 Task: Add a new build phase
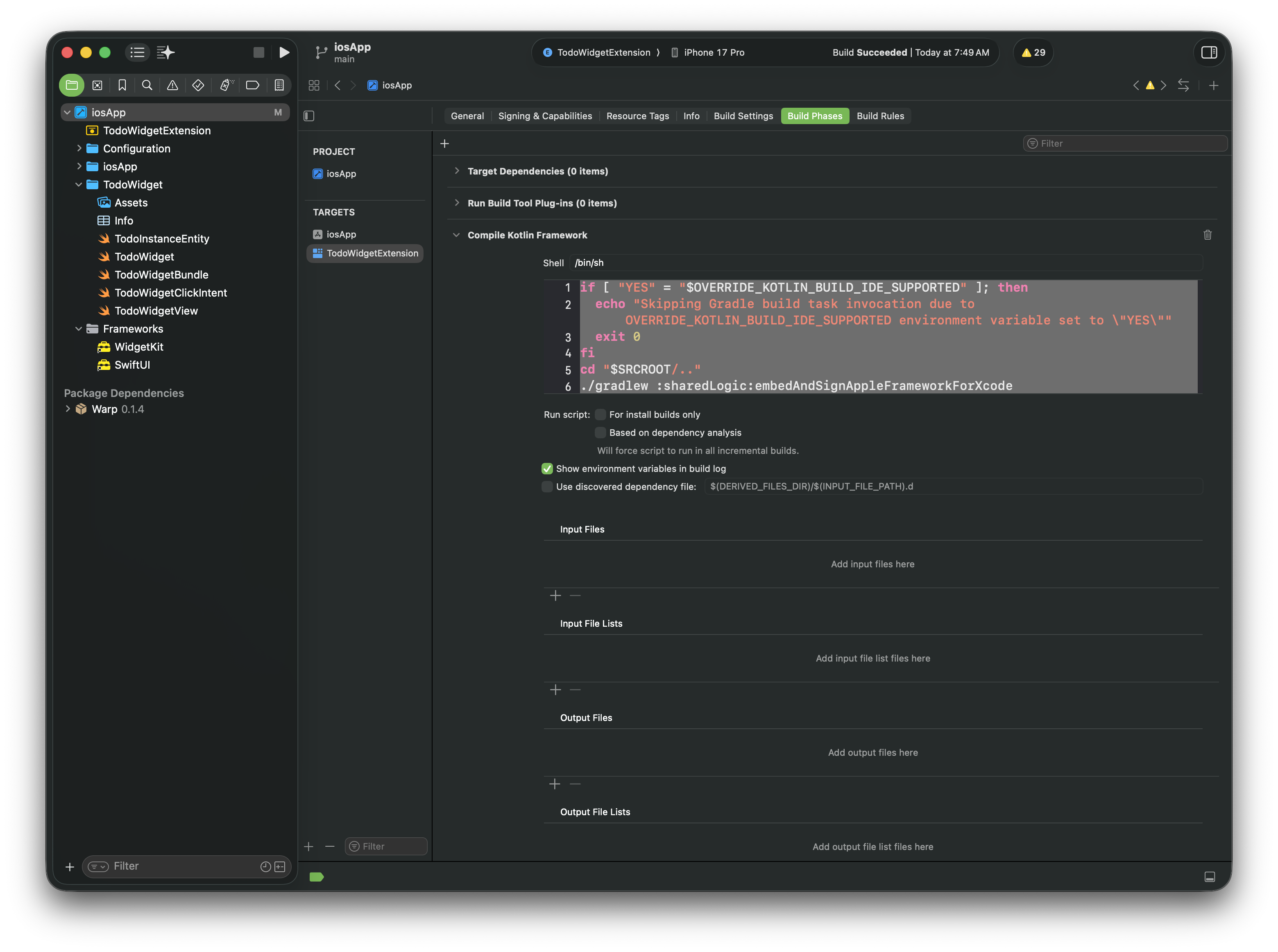(x=444, y=143)
